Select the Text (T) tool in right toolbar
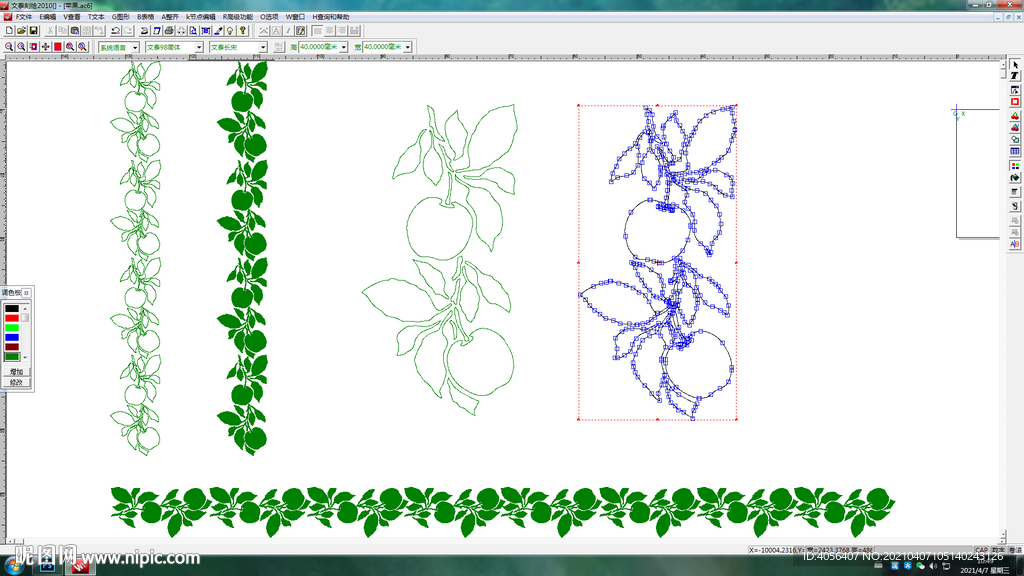The width and height of the screenshot is (1024, 576). (1015, 76)
